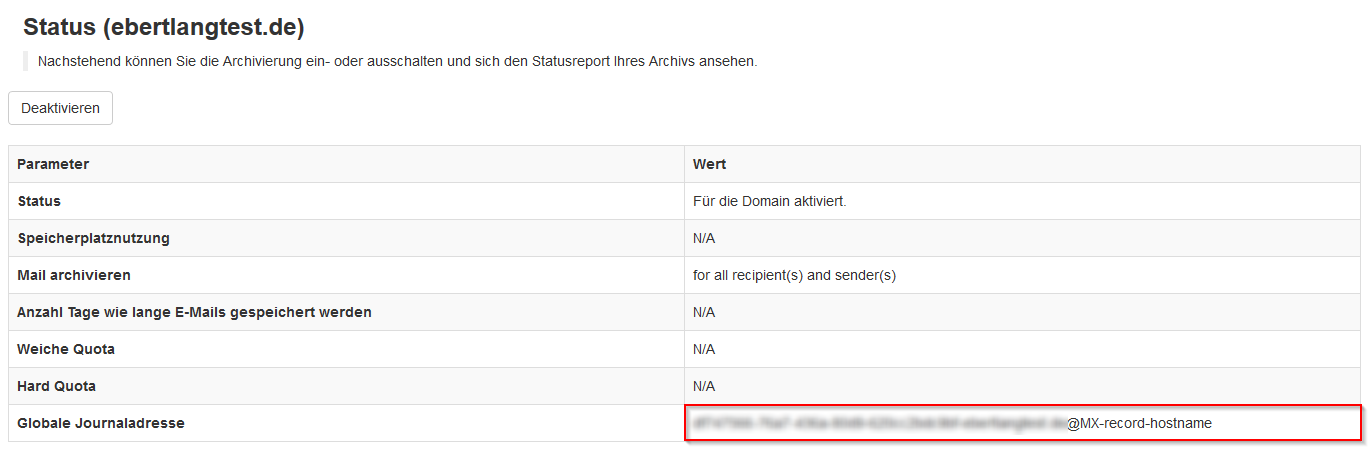Select the Speicherplatznutzung row label
The image size is (1371, 455).
[x=93, y=238]
